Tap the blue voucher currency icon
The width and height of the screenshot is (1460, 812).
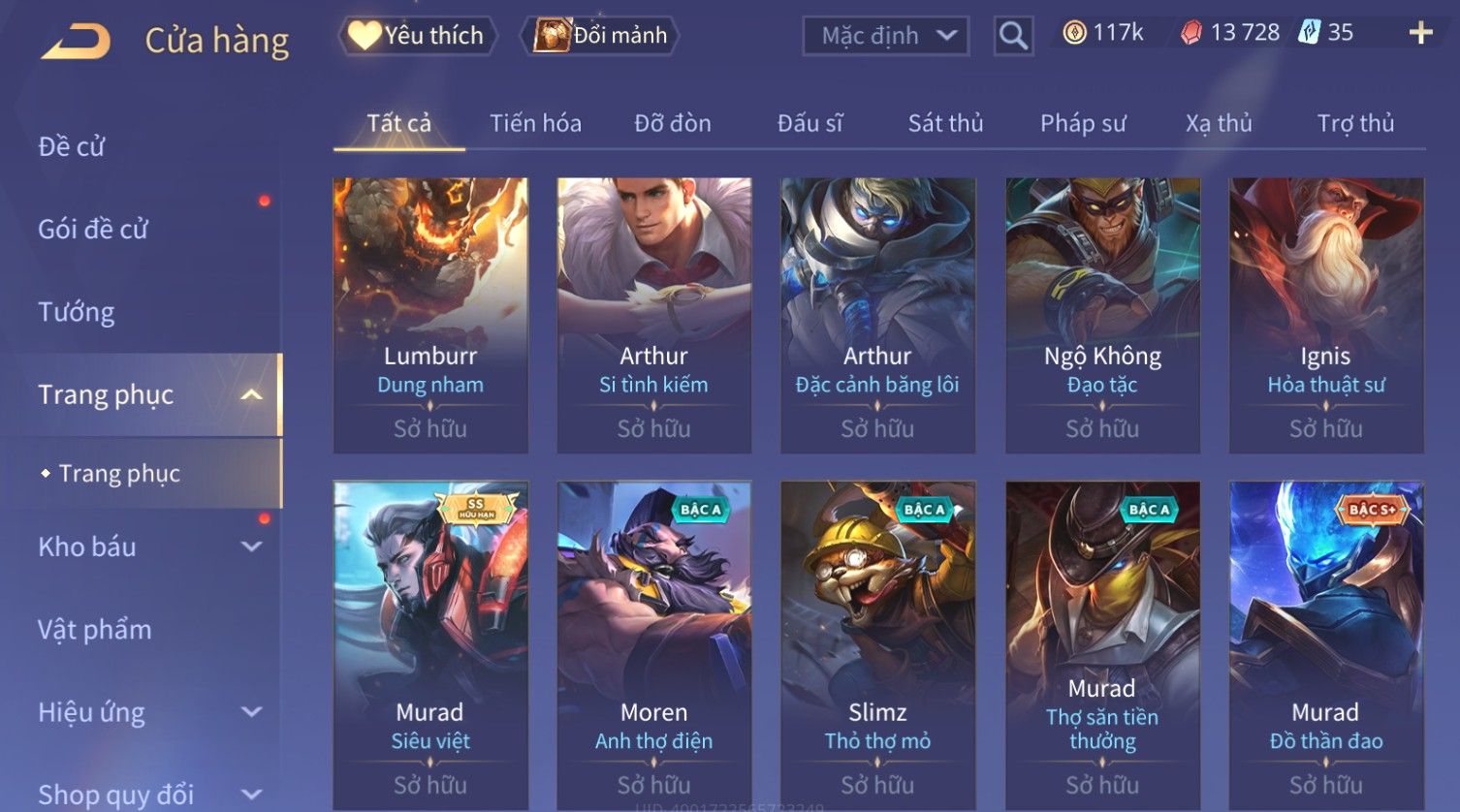(1310, 33)
